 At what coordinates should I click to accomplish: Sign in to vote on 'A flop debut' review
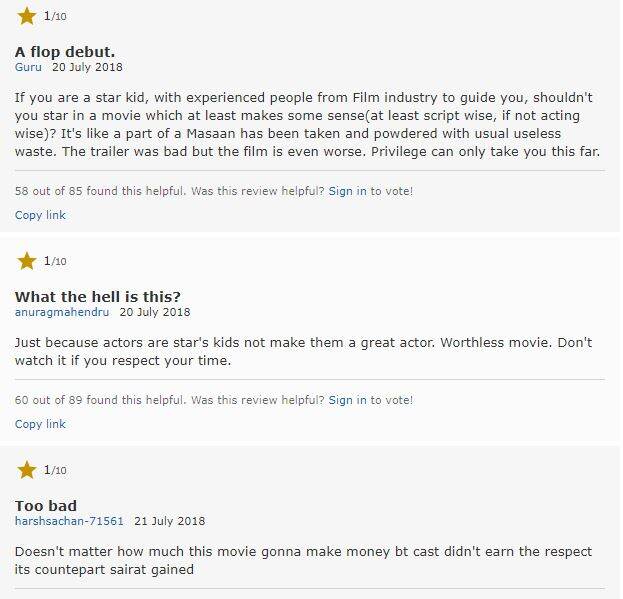pyautogui.click(x=347, y=191)
